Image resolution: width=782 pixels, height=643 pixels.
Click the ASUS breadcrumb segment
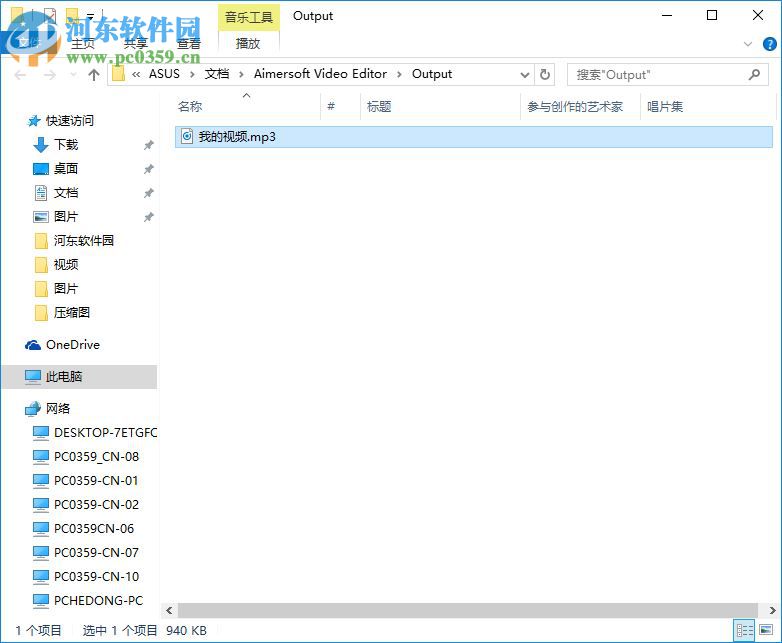(x=164, y=74)
